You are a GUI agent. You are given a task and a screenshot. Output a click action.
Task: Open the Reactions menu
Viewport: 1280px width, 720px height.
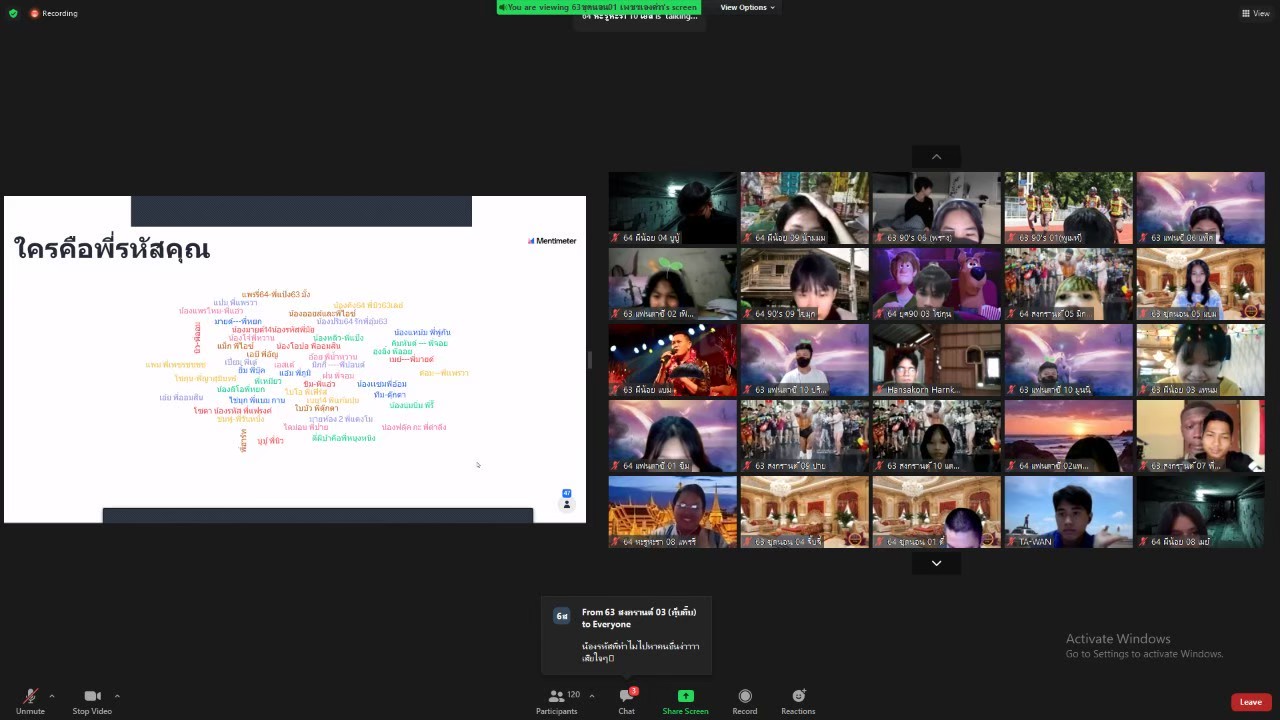point(798,699)
